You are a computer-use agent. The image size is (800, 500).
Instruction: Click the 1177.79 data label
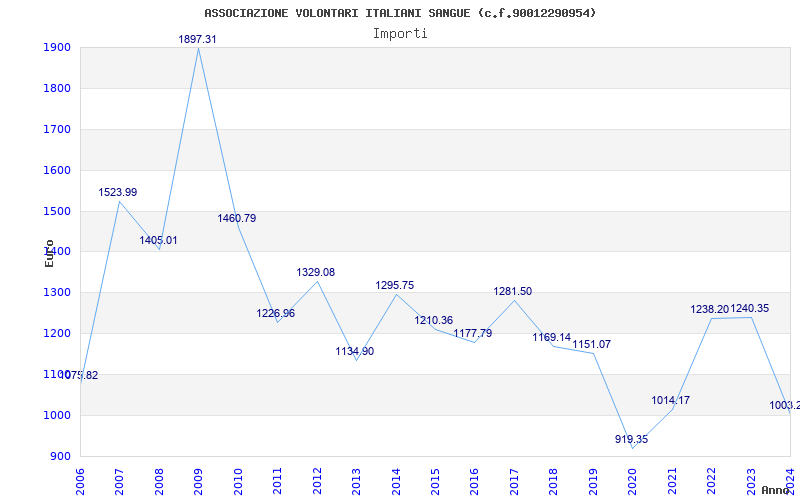473,334
